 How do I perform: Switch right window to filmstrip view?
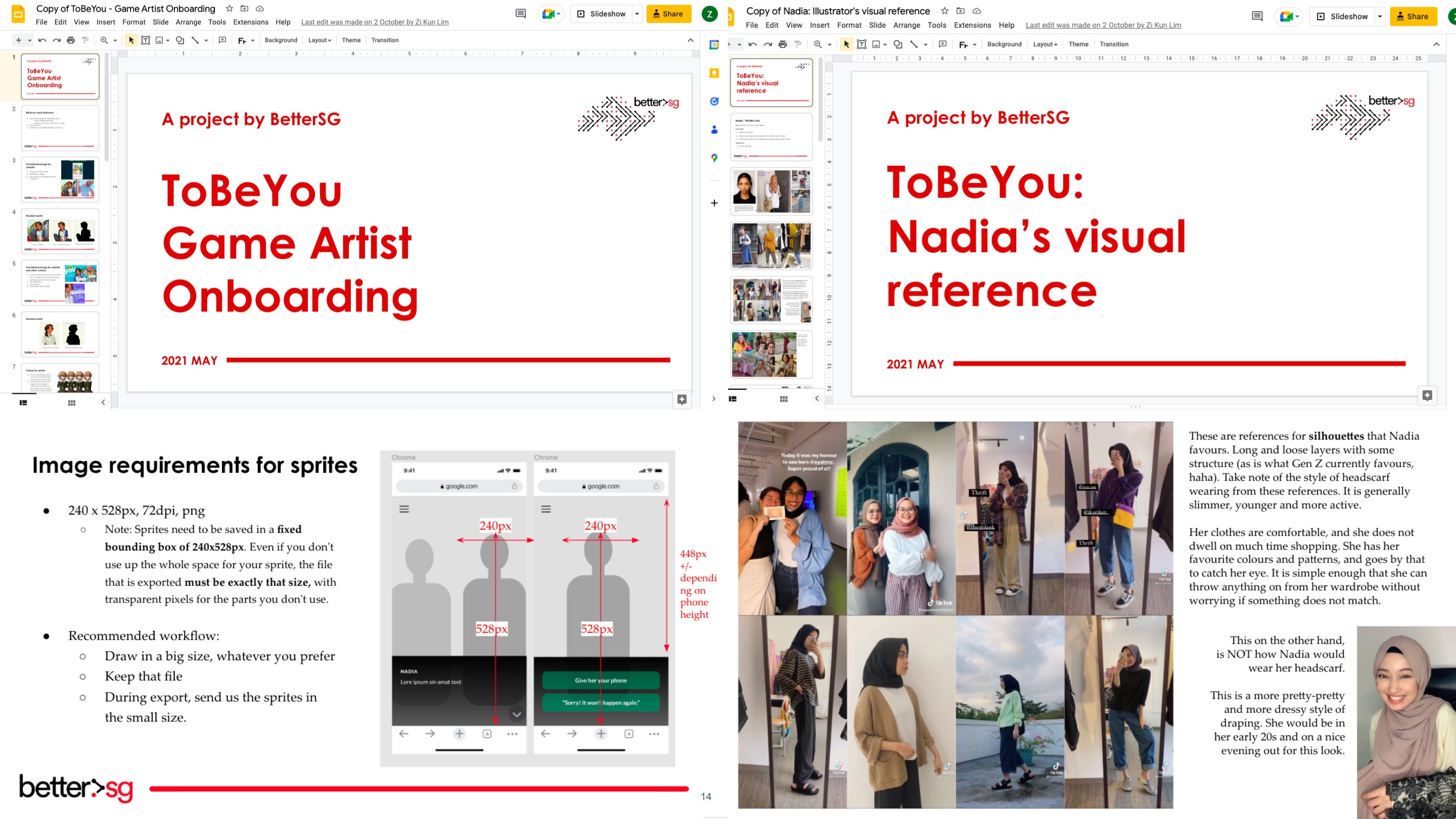[x=733, y=398]
